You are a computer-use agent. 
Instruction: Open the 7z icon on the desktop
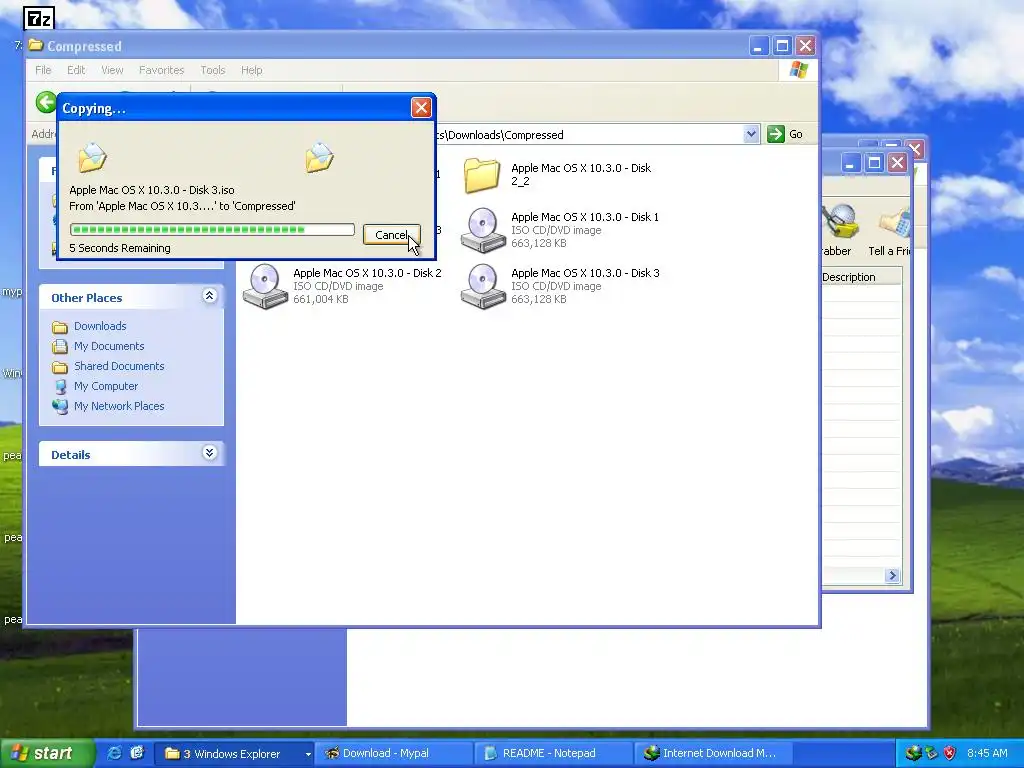(39, 19)
